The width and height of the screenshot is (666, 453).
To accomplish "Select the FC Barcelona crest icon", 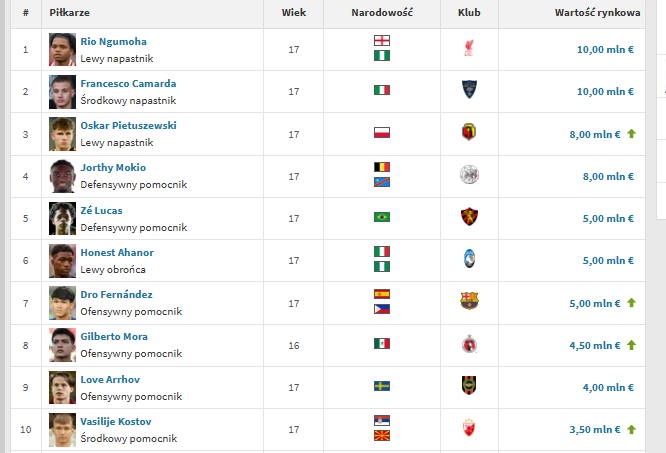I will pos(469,301).
